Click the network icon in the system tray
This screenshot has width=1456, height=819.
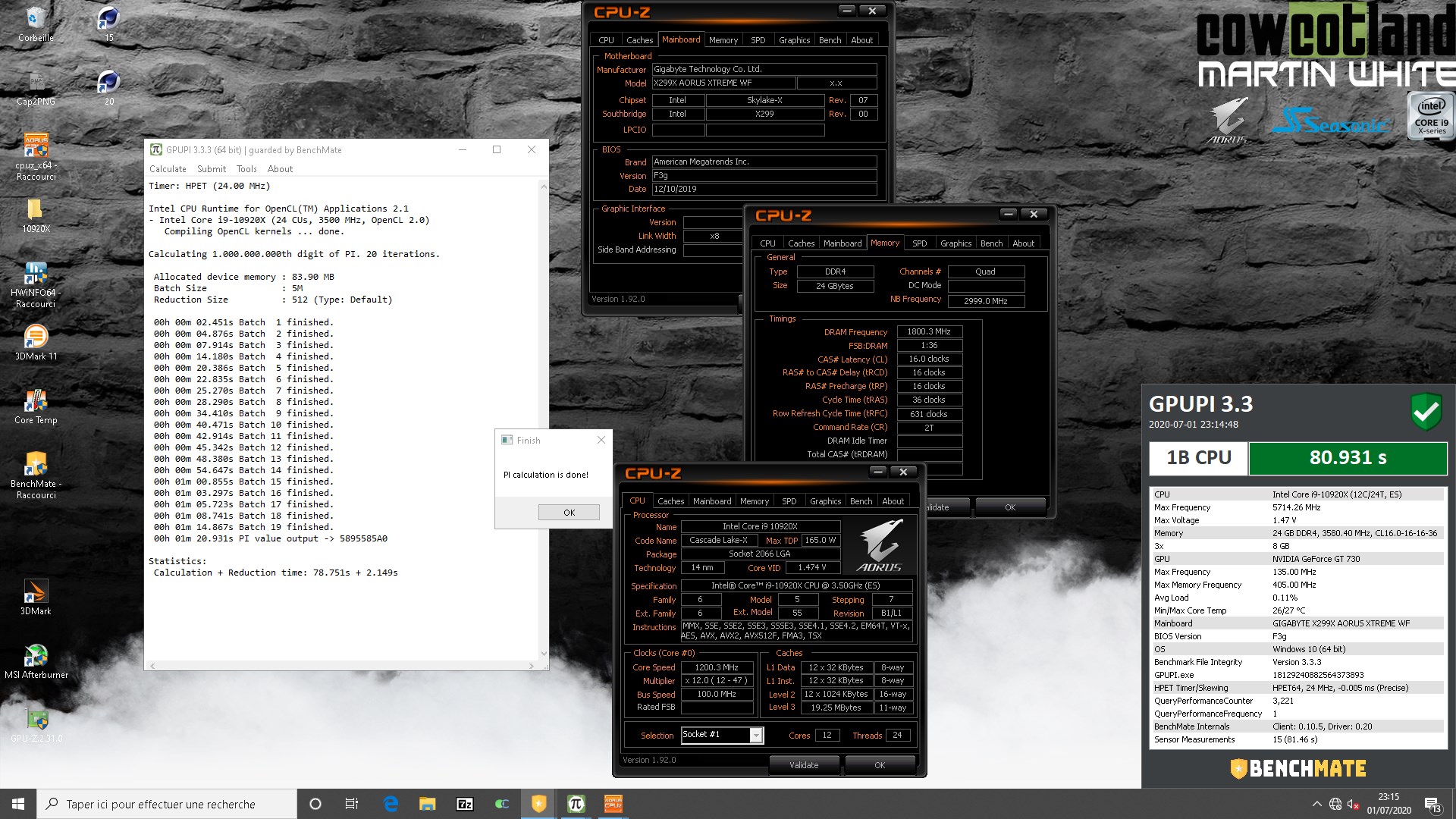tap(1335, 804)
